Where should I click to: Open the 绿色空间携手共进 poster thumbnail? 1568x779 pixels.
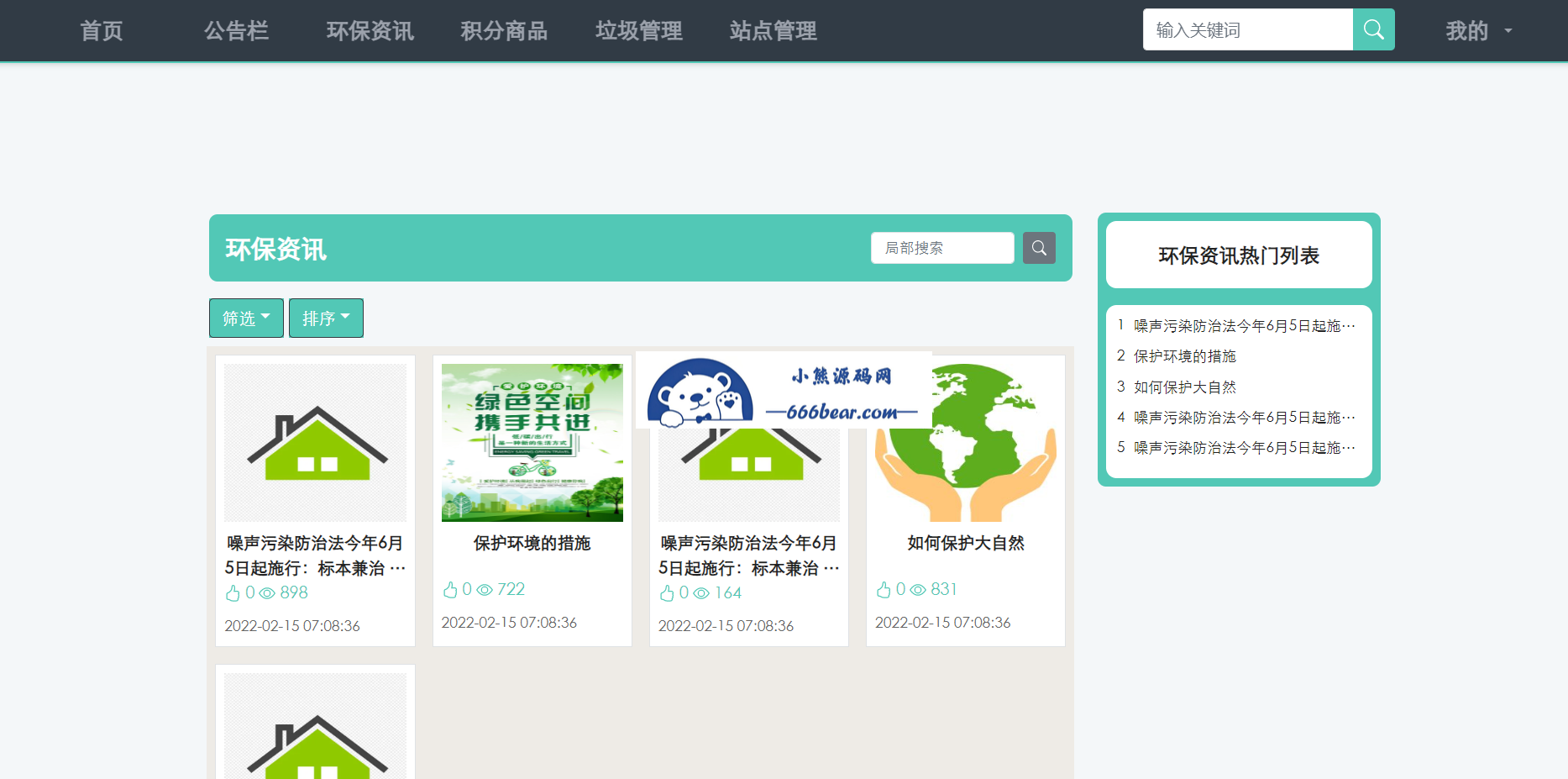pyautogui.click(x=532, y=443)
